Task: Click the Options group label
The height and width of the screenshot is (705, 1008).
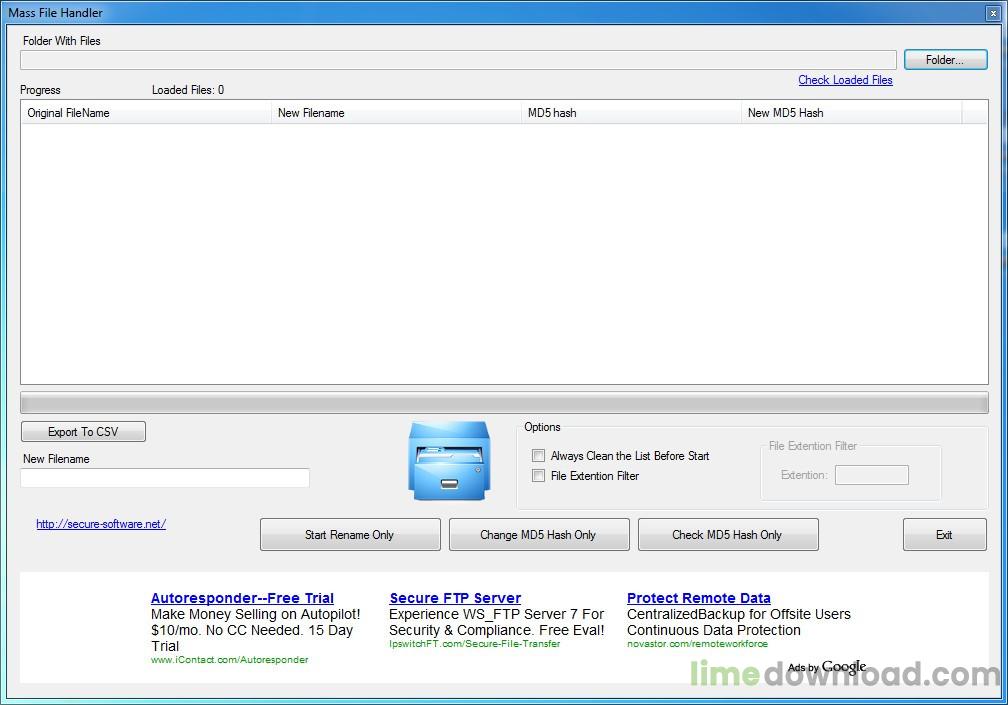Action: [x=542, y=427]
